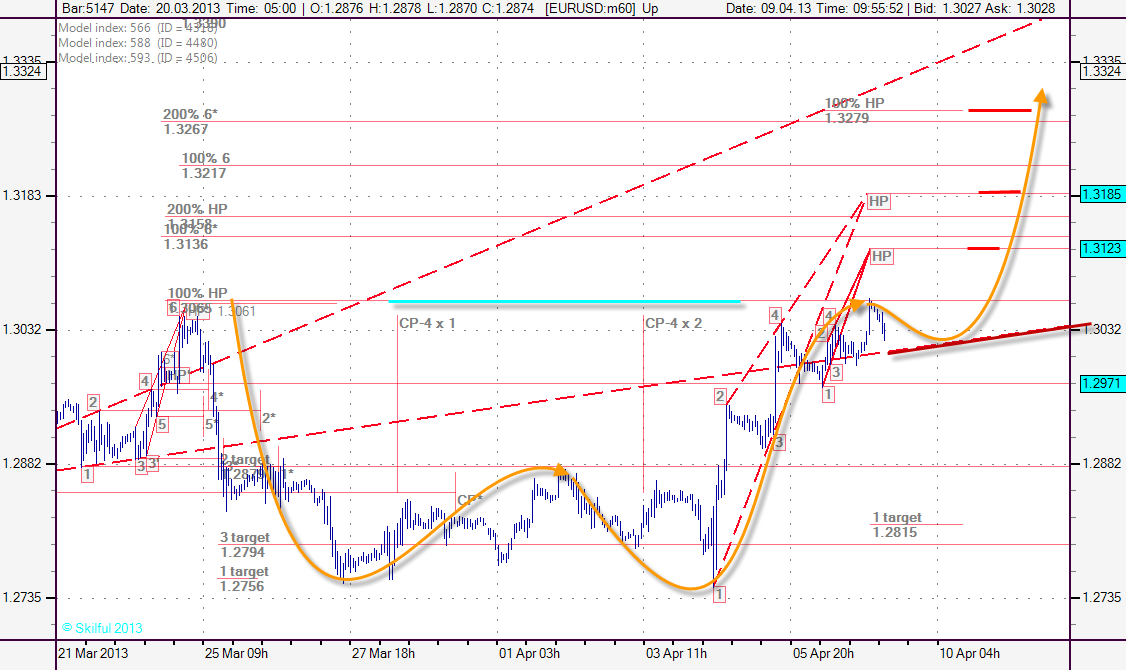The height and width of the screenshot is (671, 1126).
Task: Click the cyan 1.3185 price tag
Action: click(x=1100, y=194)
